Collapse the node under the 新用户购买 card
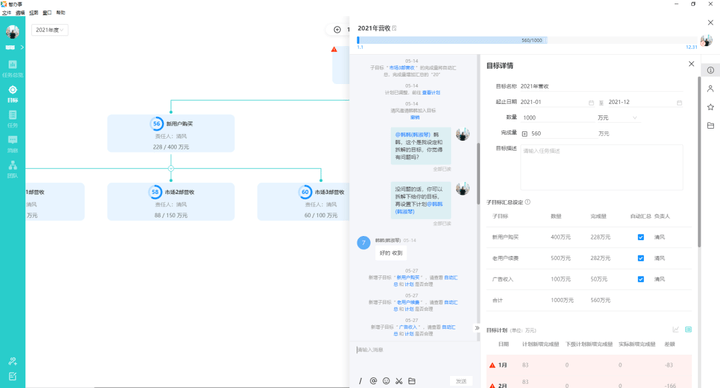Image resolution: width=720 pixels, height=388 pixels. (x=171, y=169)
